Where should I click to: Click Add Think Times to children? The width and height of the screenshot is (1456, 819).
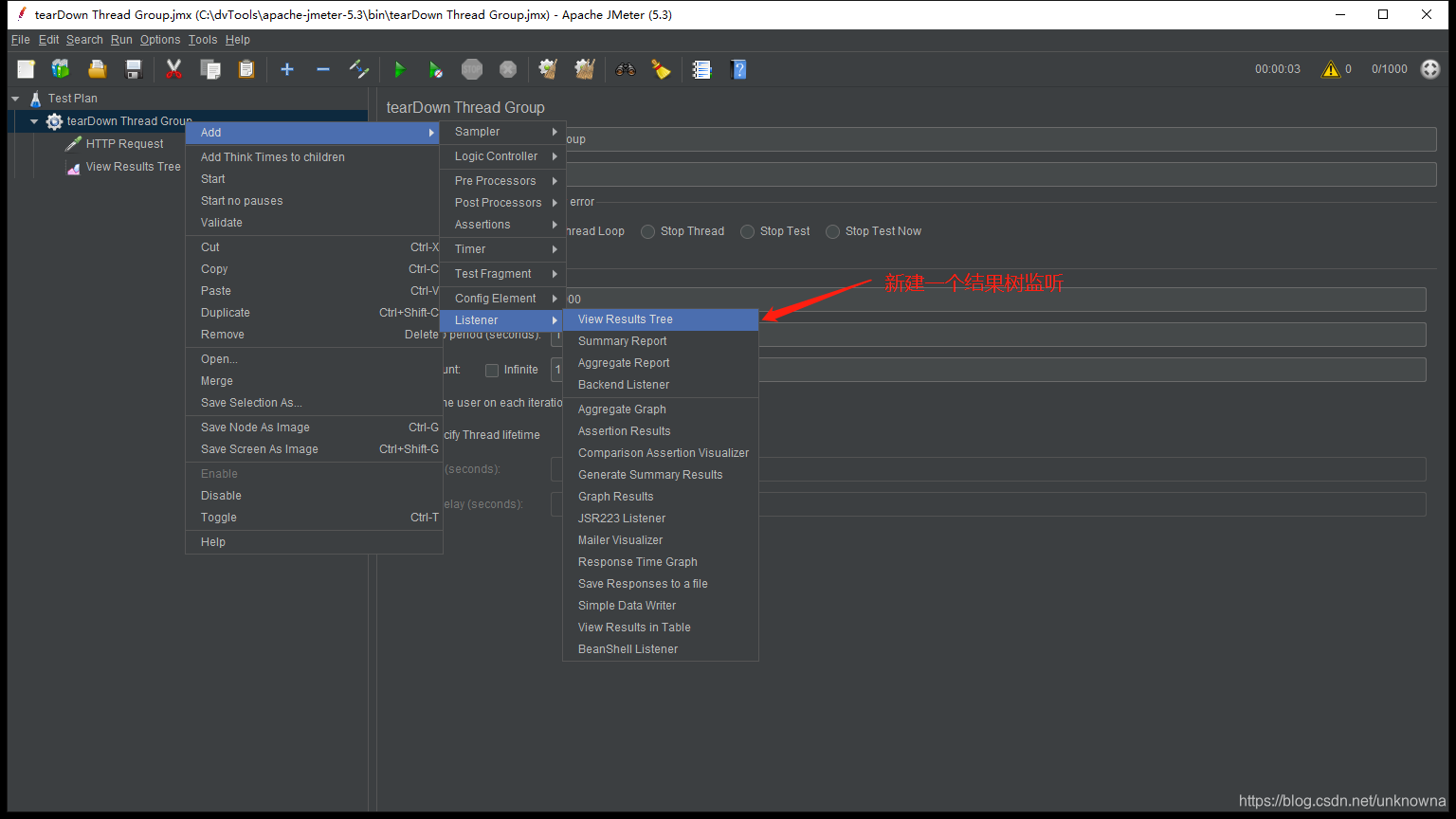pos(314,157)
